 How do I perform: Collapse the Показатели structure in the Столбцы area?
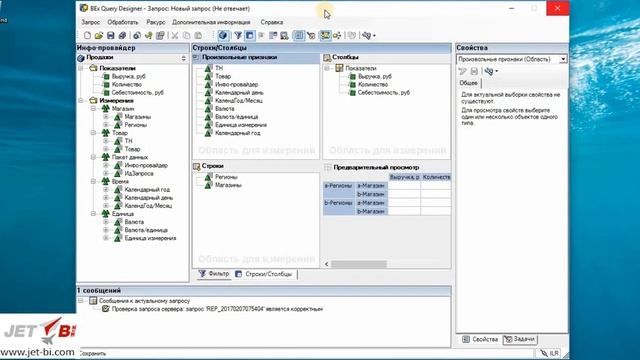coord(327,68)
